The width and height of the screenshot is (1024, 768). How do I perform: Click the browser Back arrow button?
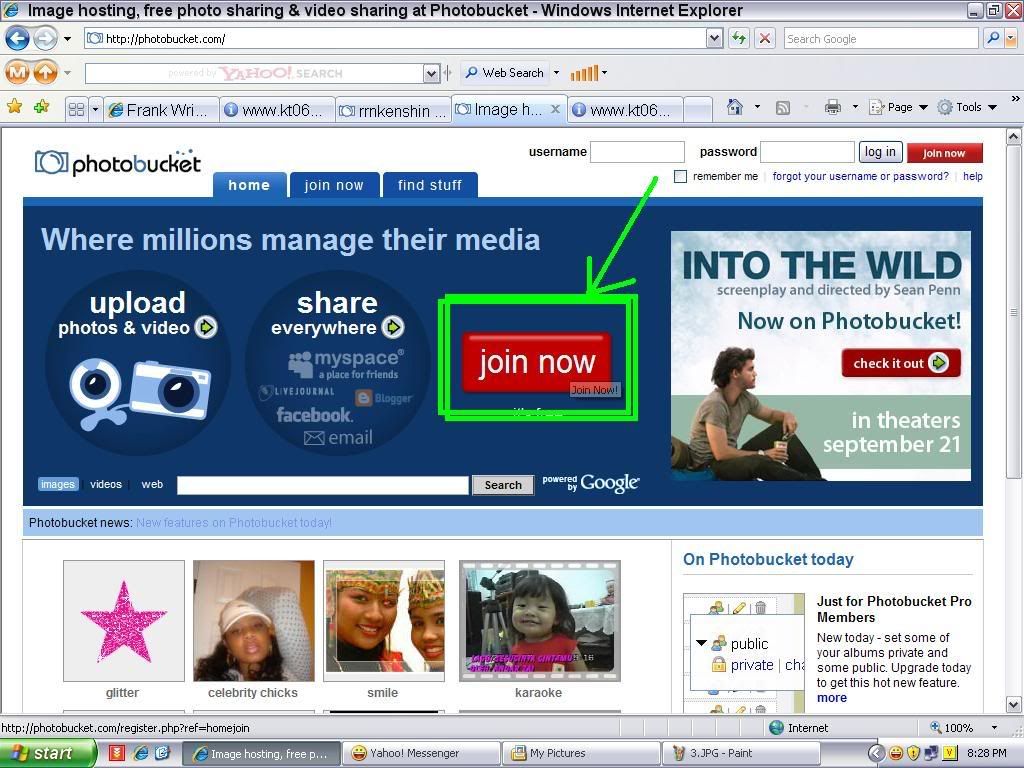pyautogui.click(x=18, y=39)
